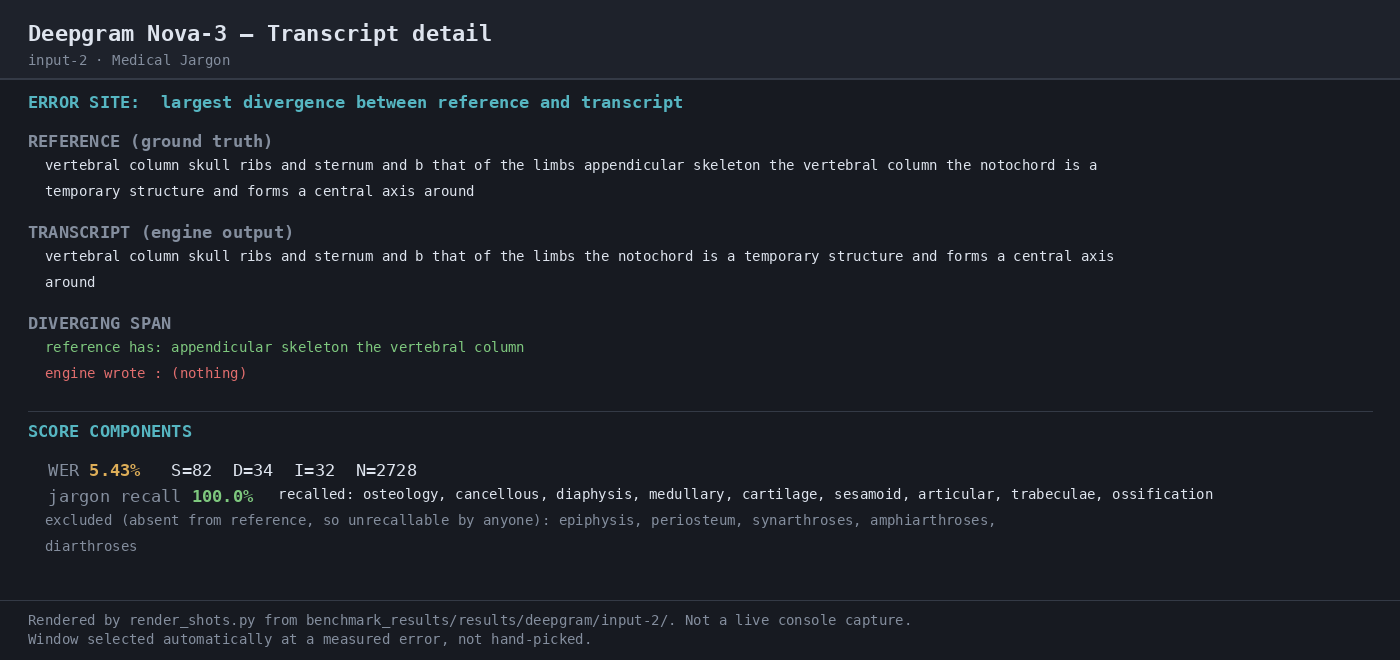Click the red 'engine wrote : (nothing)' line
This screenshot has width=1400, height=660.
coord(146,374)
